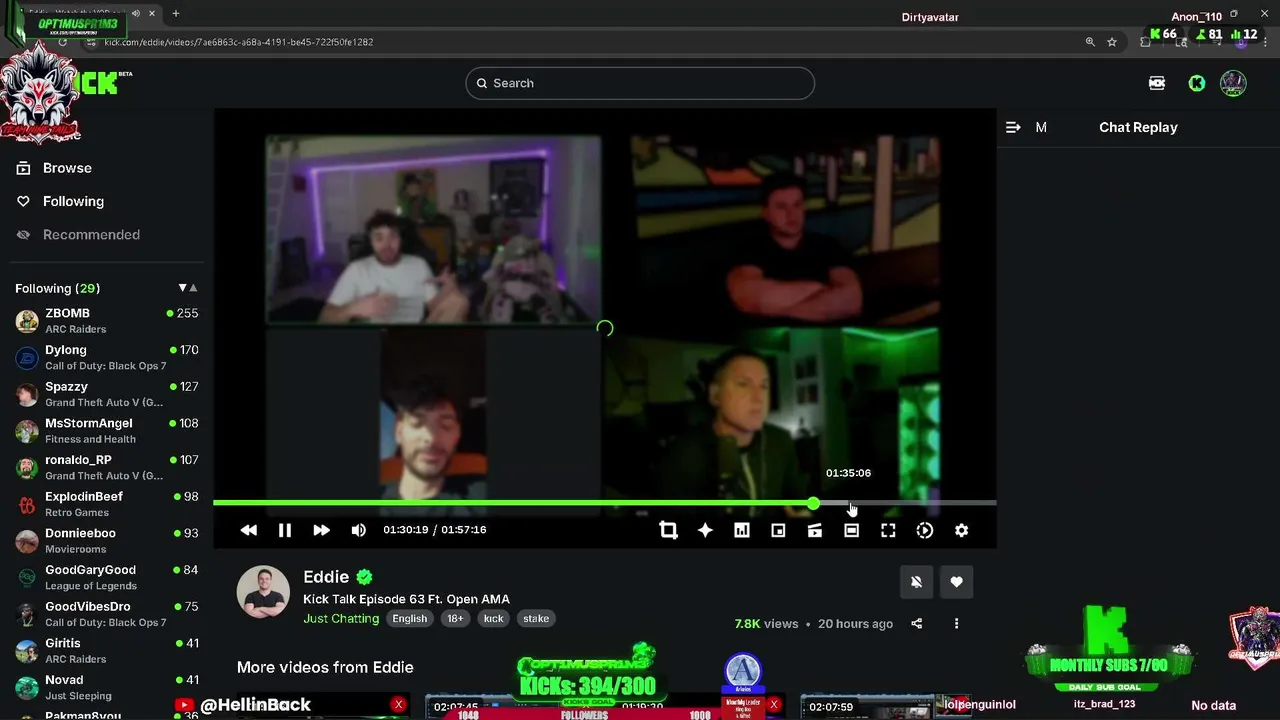Share the video with the share icon
The image size is (1280, 720).
pos(917,624)
